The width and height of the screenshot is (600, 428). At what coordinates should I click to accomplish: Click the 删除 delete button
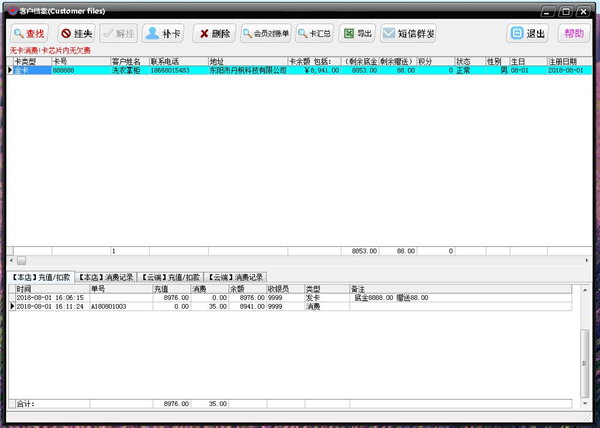coord(214,33)
